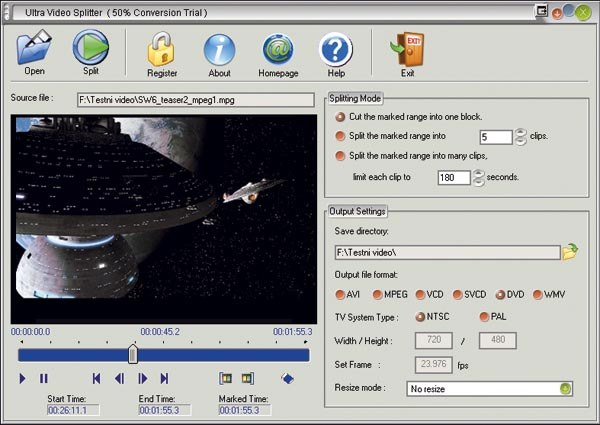Browse for save directory folder icon

570,252
